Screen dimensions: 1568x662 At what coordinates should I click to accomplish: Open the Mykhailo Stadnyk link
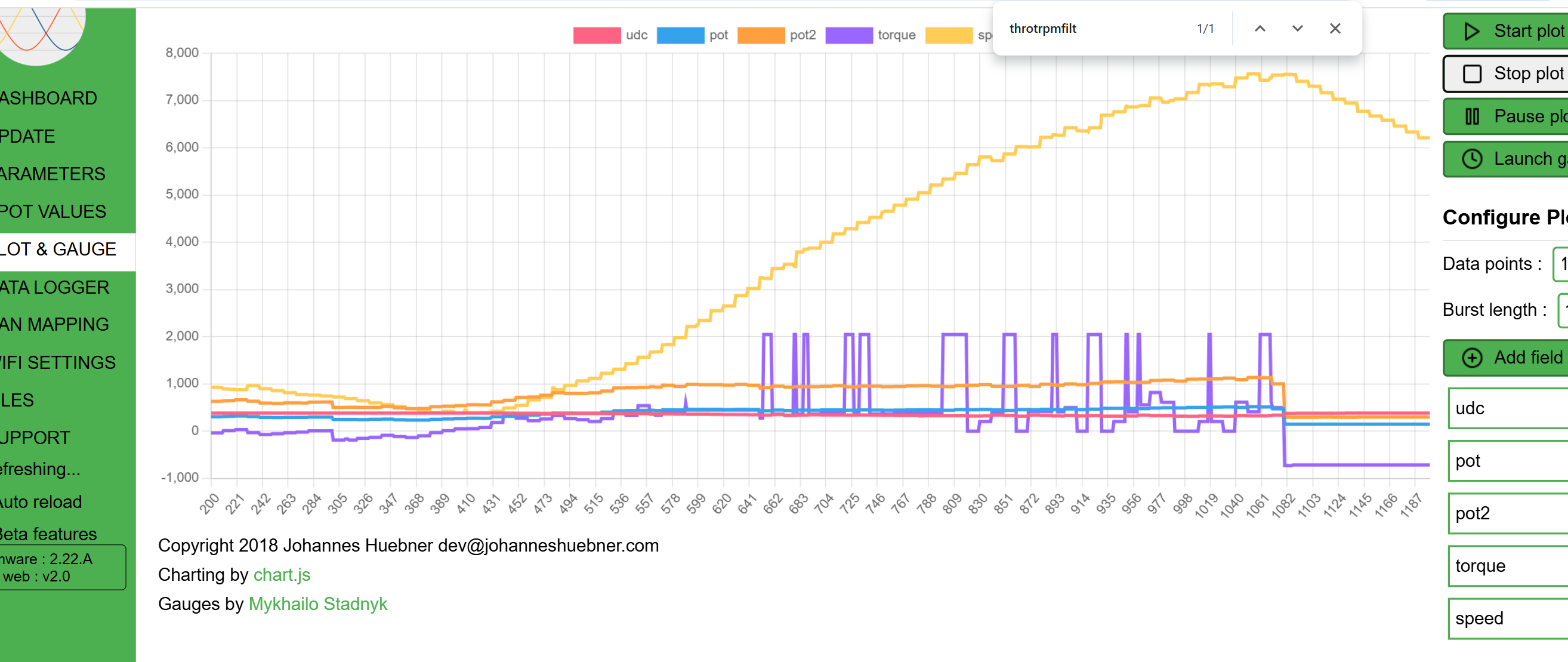pos(317,604)
